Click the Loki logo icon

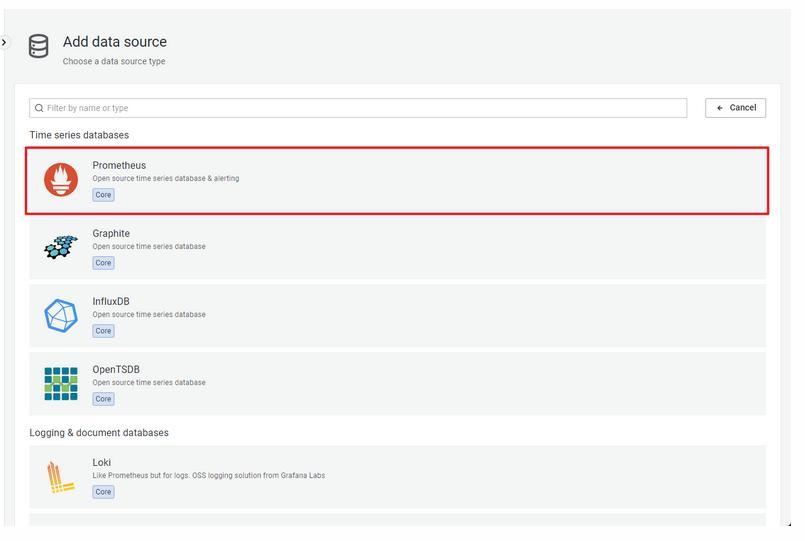pyautogui.click(x=61, y=477)
